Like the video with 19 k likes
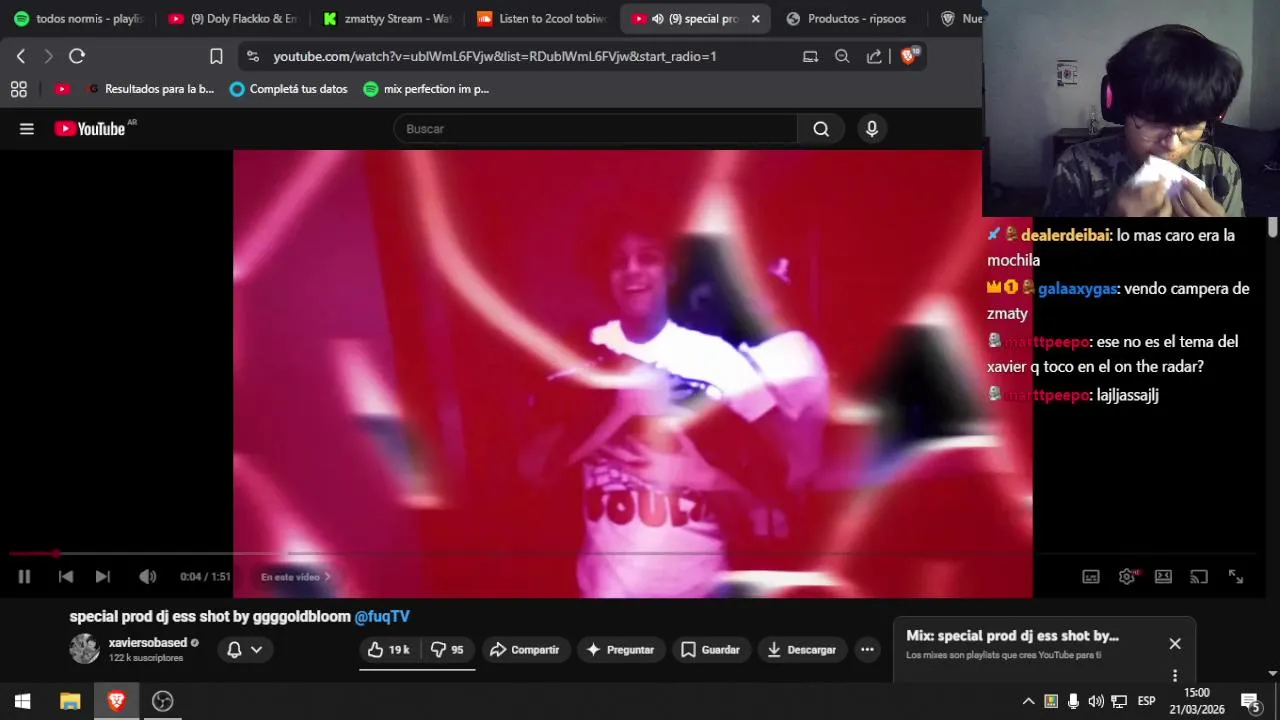This screenshot has height=720, width=1280. [x=388, y=650]
